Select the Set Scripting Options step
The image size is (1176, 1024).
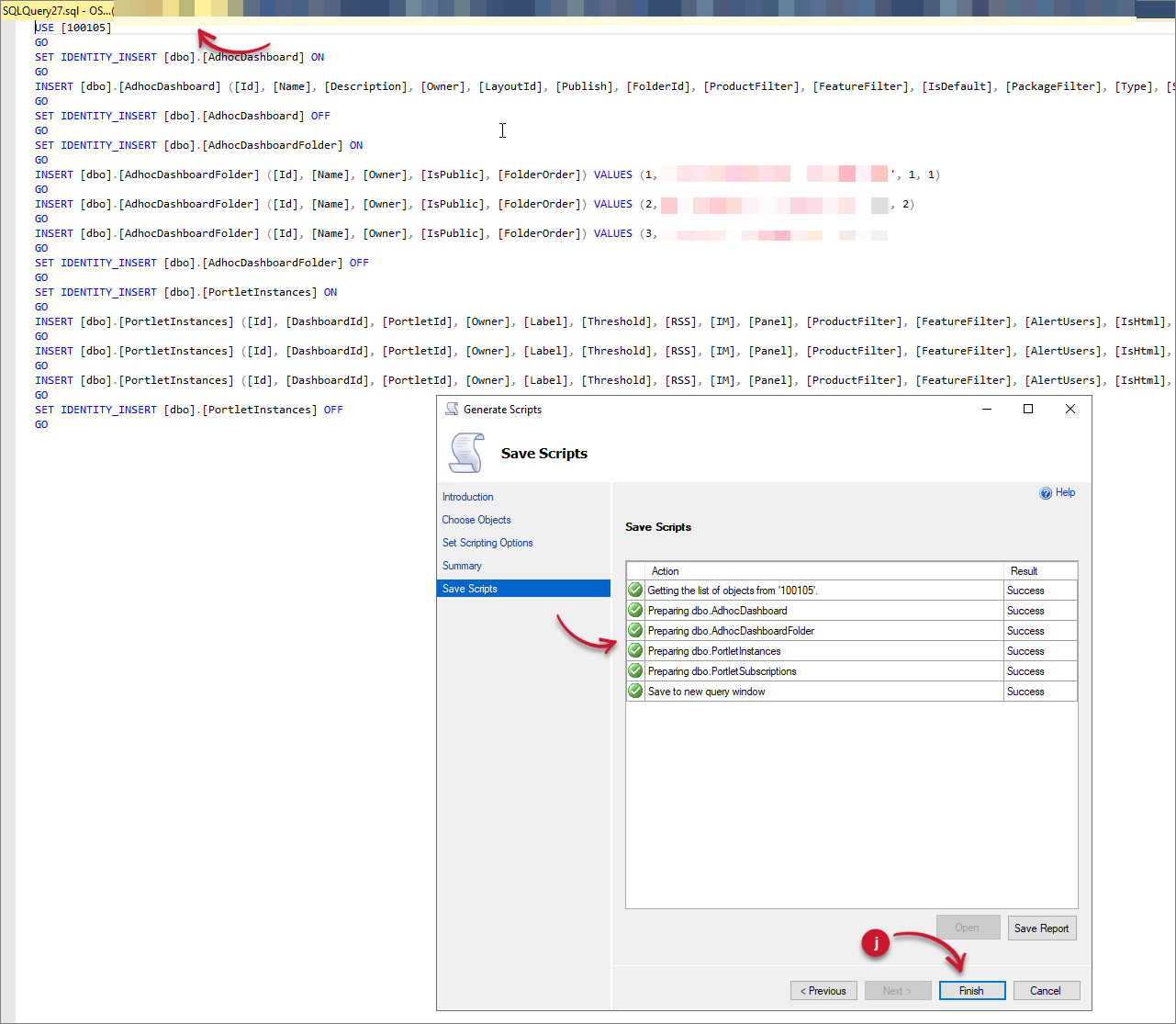487,543
